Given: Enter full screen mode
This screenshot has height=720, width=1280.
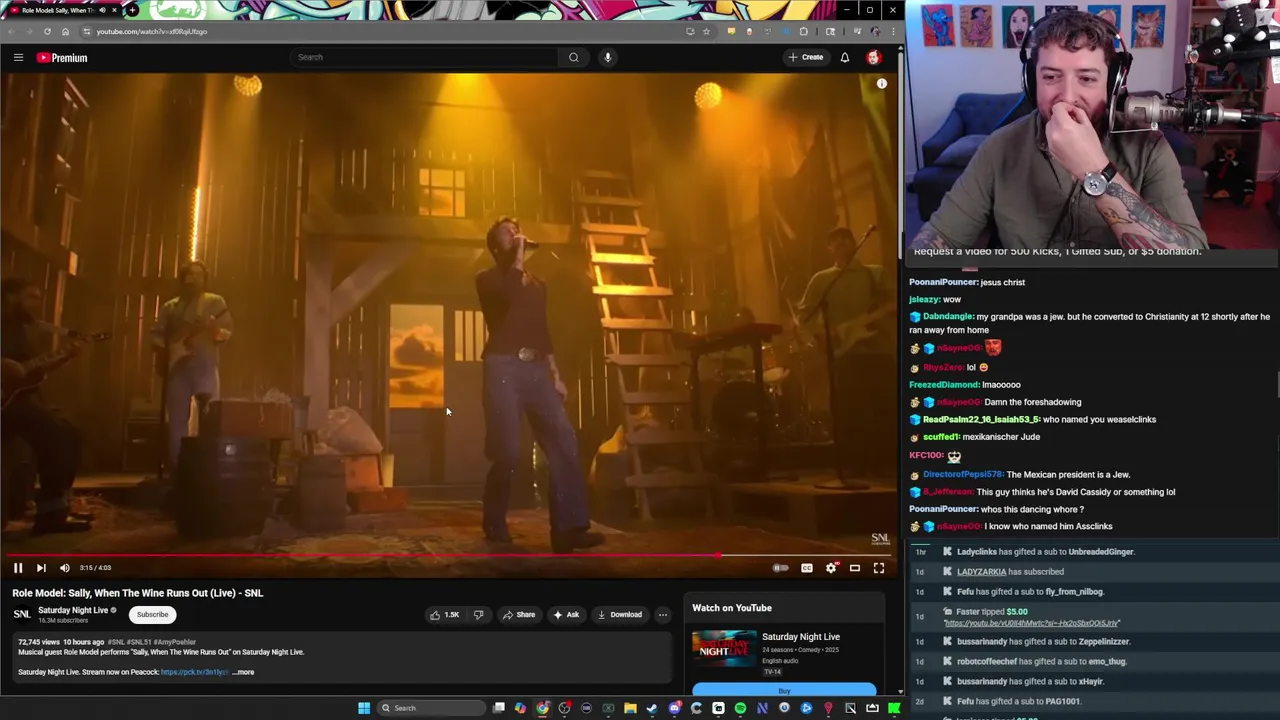Looking at the screenshot, I should (x=879, y=568).
